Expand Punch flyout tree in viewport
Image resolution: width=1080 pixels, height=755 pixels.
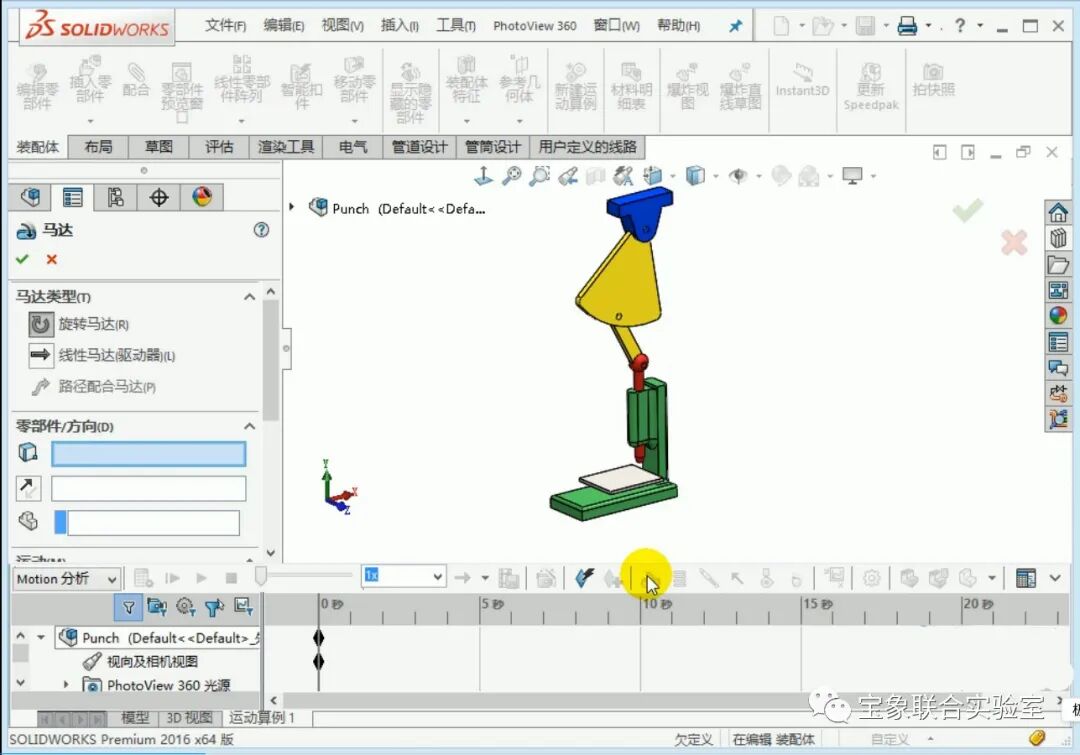click(x=291, y=207)
